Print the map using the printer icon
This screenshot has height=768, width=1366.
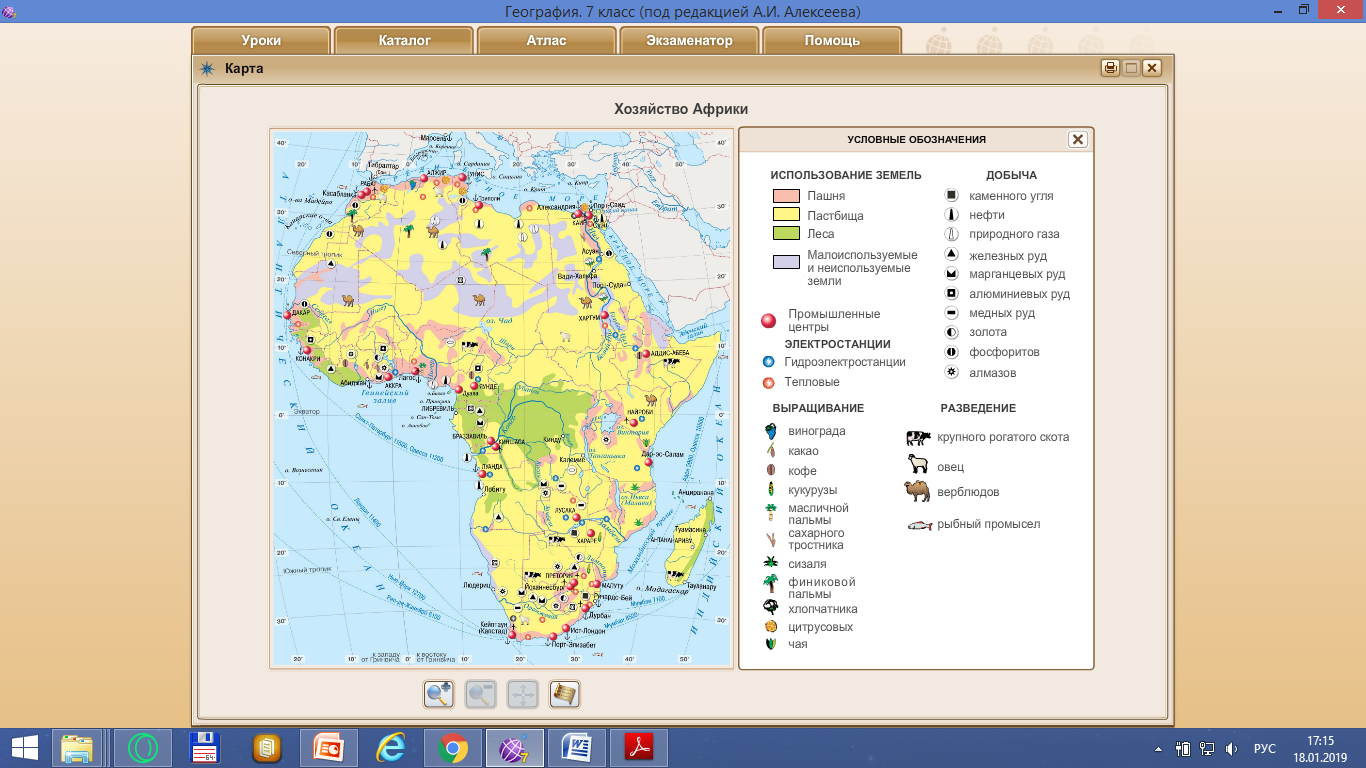click(1110, 68)
